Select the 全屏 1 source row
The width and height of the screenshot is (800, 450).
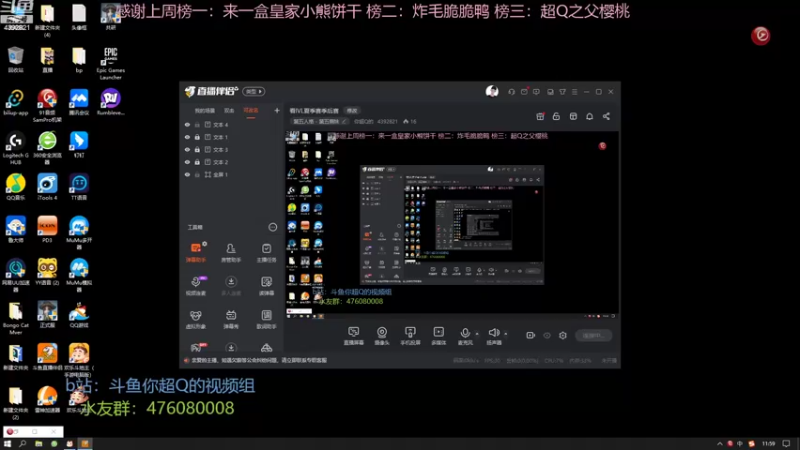click(232, 174)
